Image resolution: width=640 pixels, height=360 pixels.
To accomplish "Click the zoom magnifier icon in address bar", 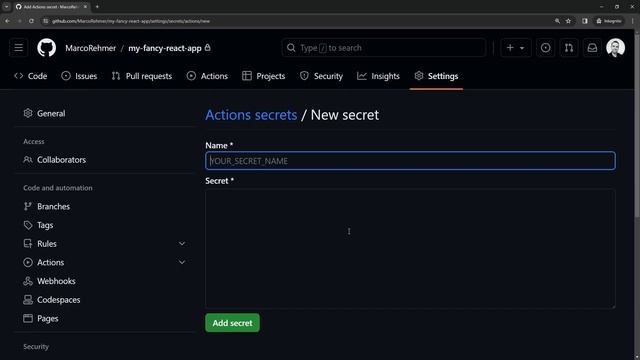I will (557, 21).
